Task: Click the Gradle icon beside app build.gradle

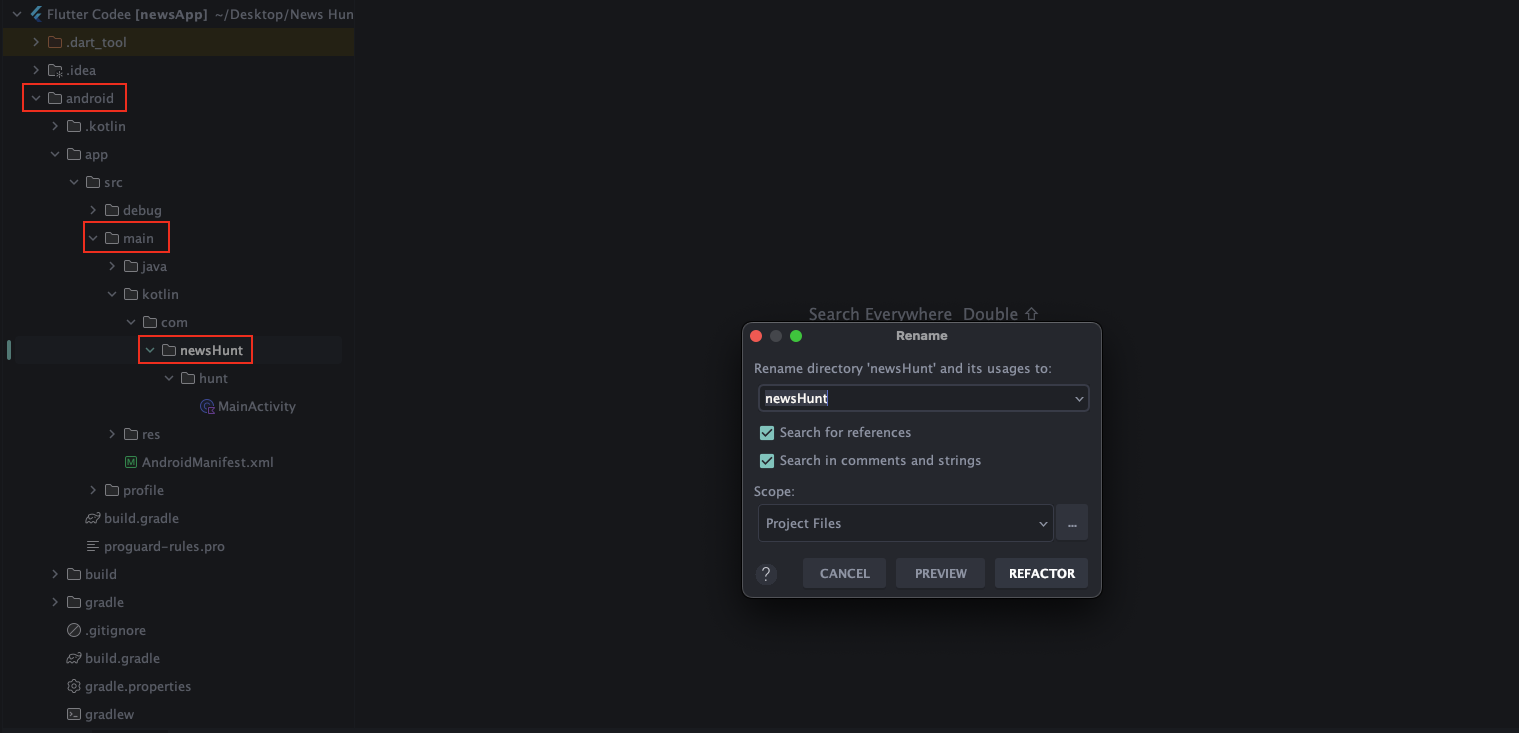Action: 92,518
